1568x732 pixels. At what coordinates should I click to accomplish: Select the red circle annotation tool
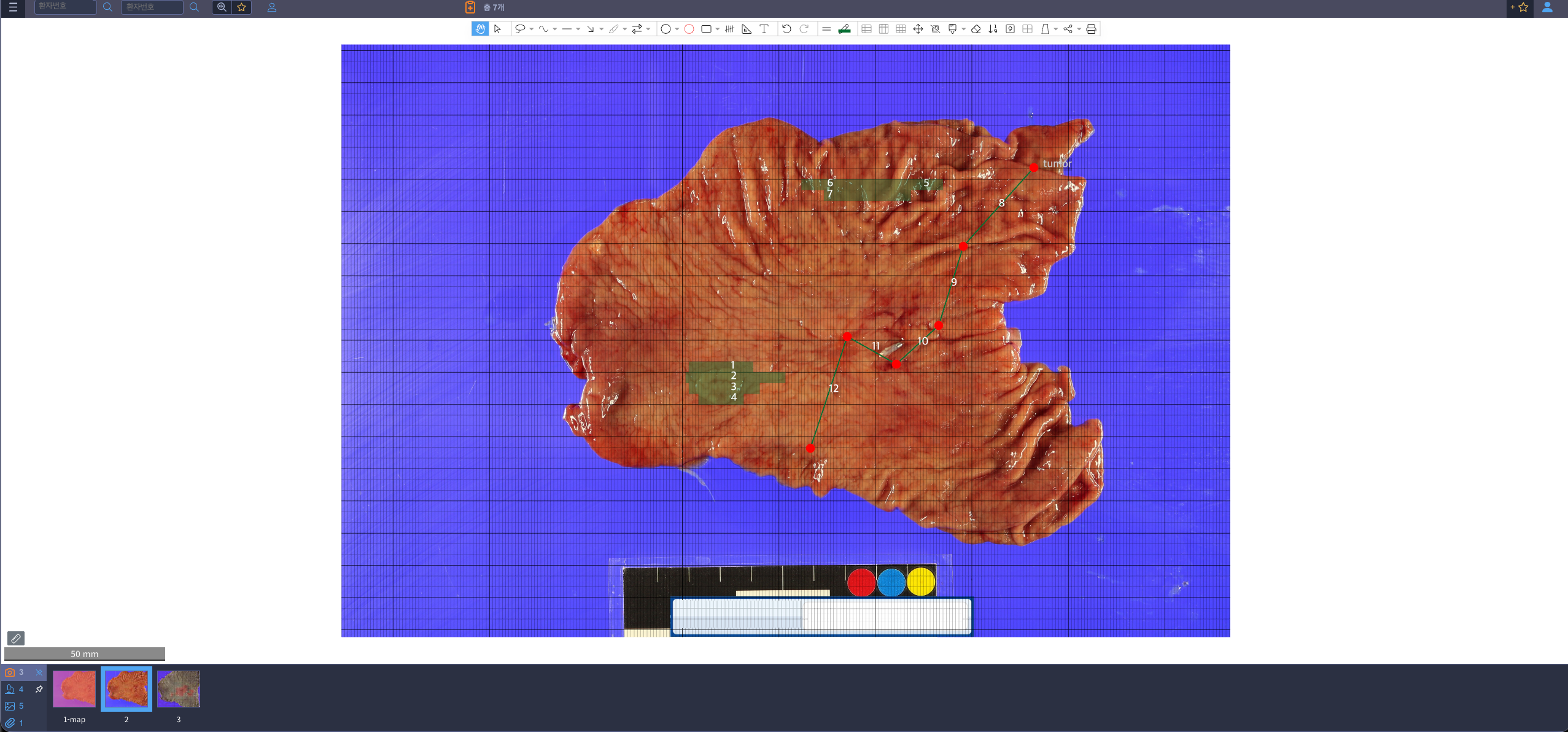click(689, 29)
